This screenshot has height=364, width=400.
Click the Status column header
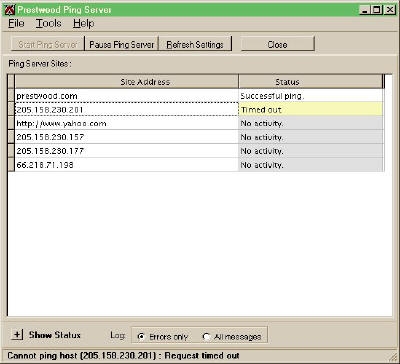[x=311, y=82]
